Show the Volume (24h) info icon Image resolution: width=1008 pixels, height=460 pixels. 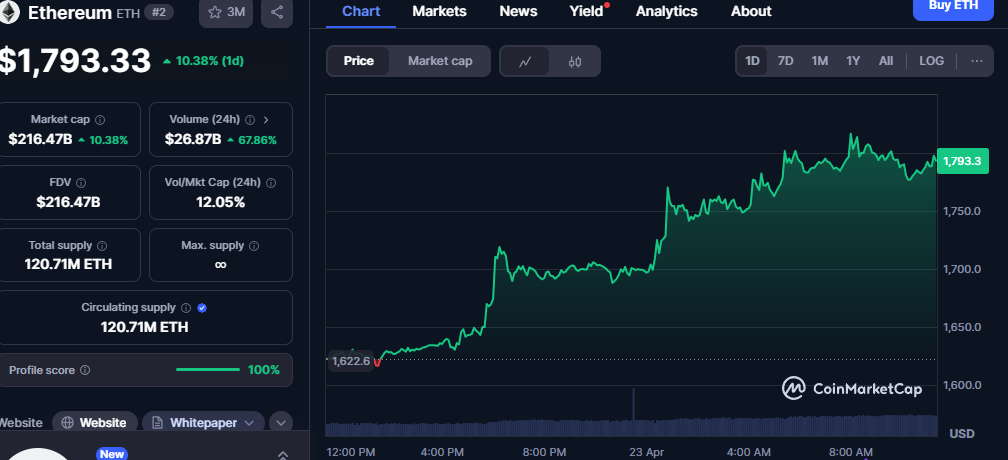click(x=250, y=119)
